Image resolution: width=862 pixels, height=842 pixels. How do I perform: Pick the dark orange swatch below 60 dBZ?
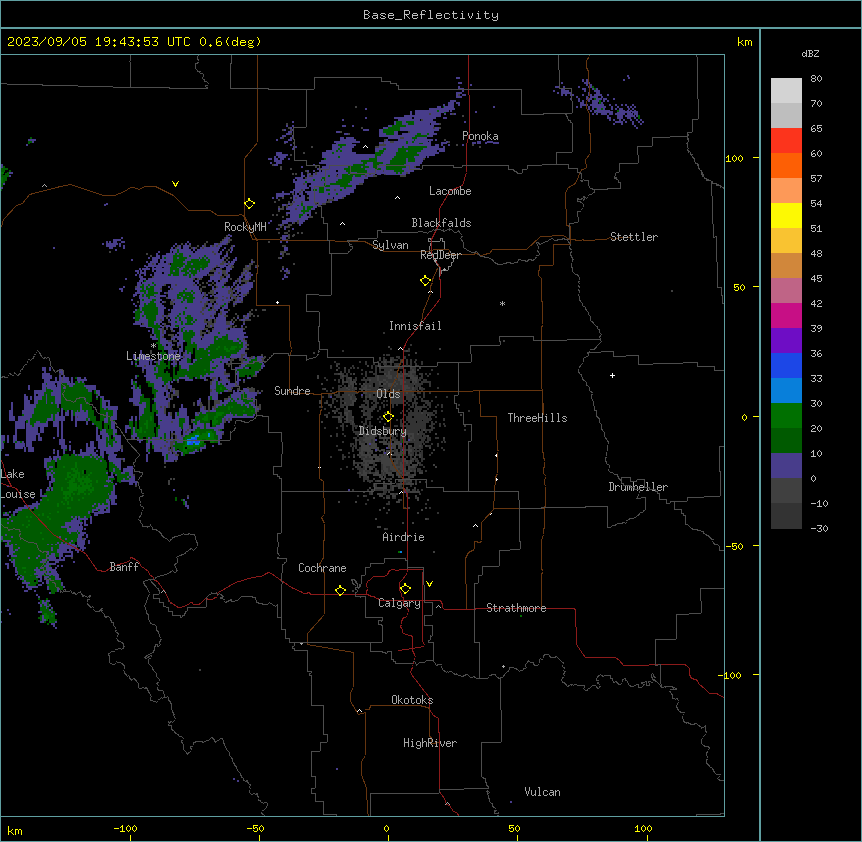pyautogui.click(x=786, y=166)
